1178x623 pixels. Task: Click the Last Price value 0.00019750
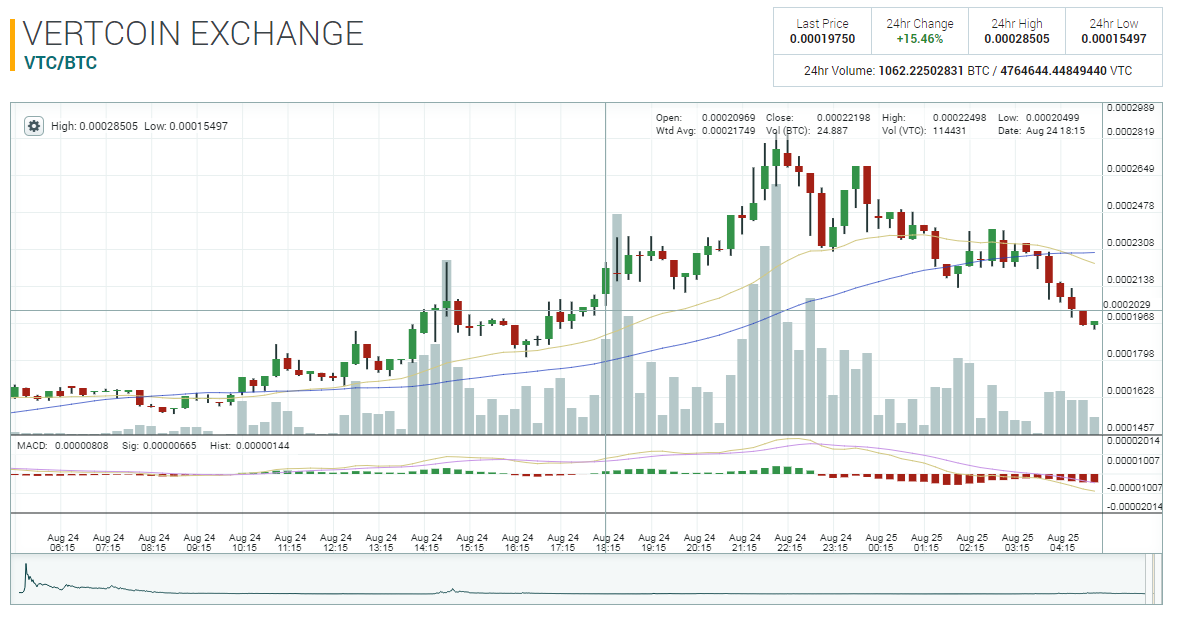(822, 39)
